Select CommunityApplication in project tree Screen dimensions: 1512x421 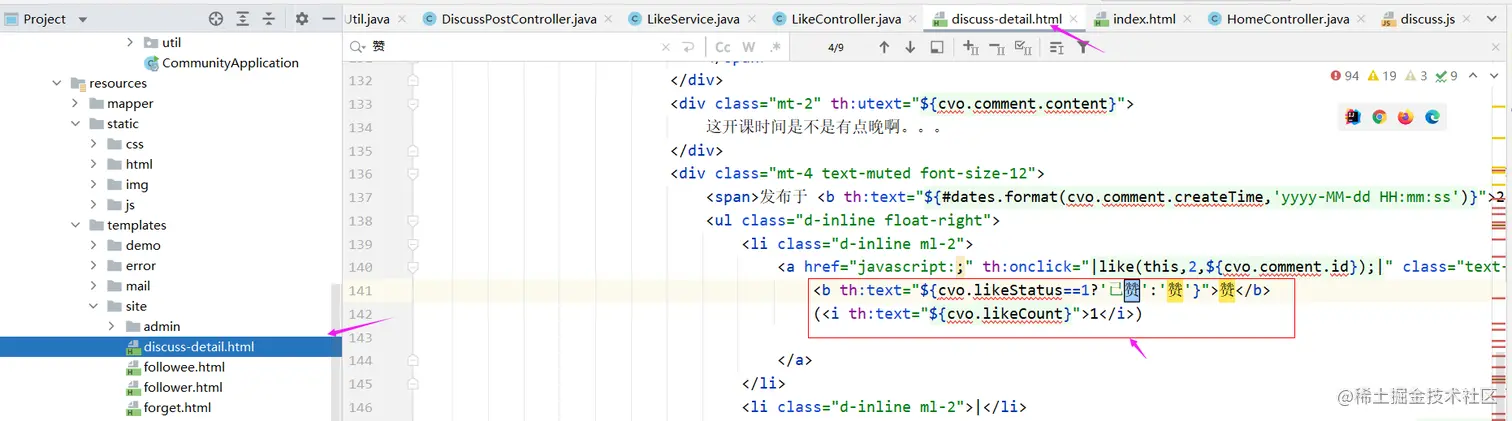pos(222,63)
